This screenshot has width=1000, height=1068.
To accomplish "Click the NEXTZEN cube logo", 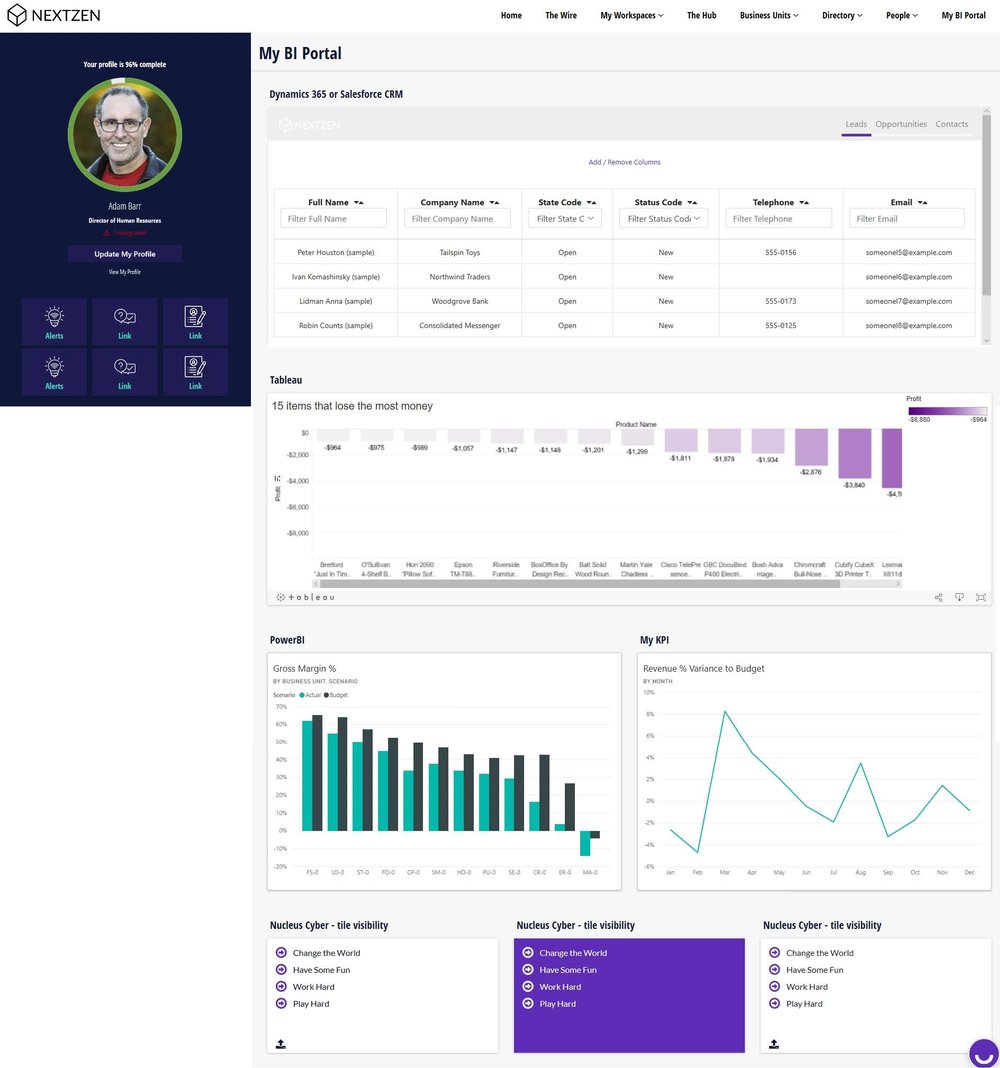I will click(x=16, y=15).
